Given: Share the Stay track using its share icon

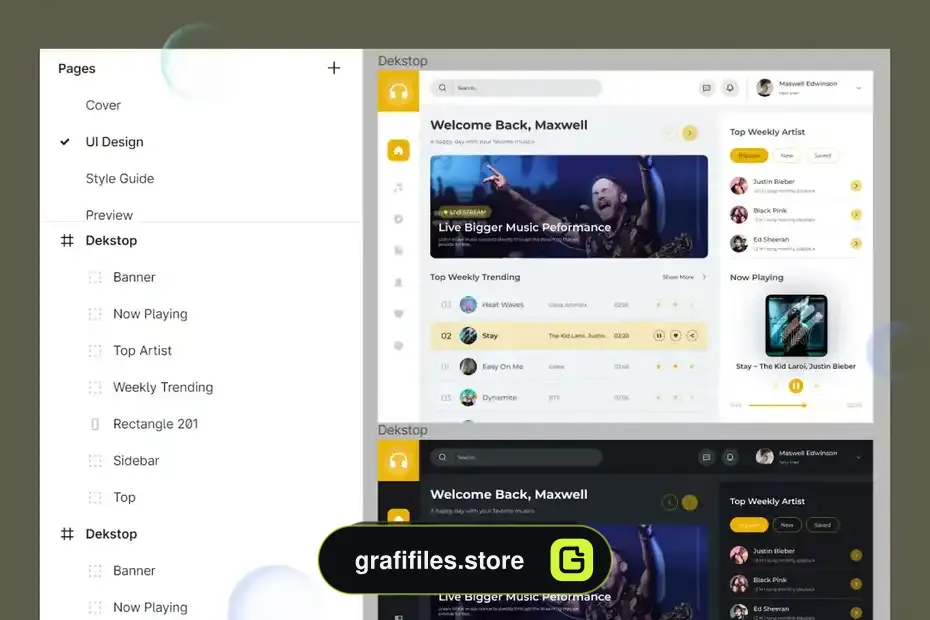Looking at the screenshot, I should click(692, 336).
